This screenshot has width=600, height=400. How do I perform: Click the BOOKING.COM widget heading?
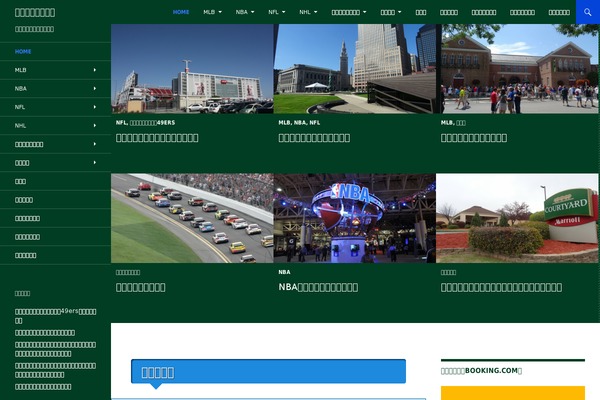(x=481, y=371)
